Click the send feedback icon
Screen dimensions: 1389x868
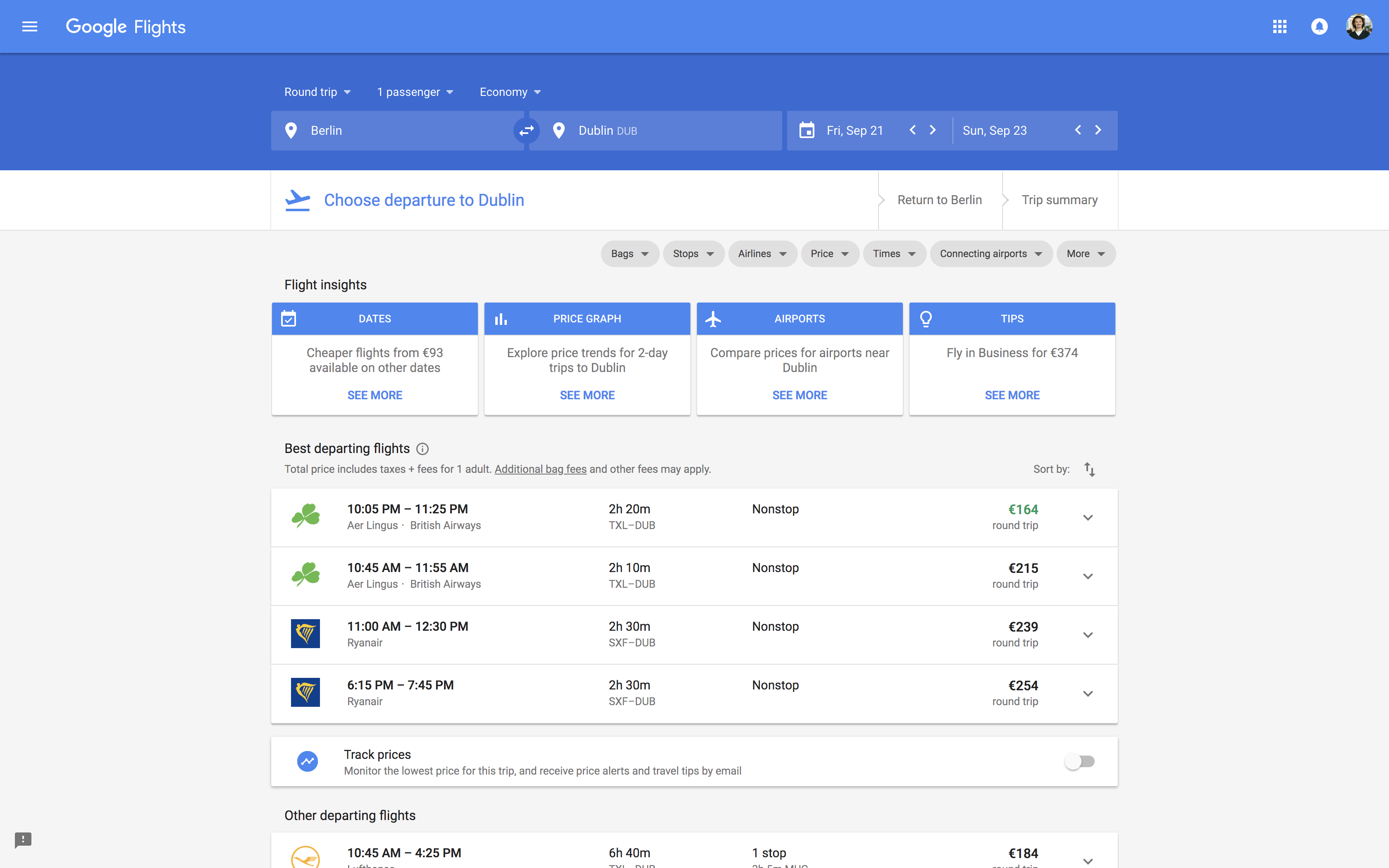coord(24,840)
